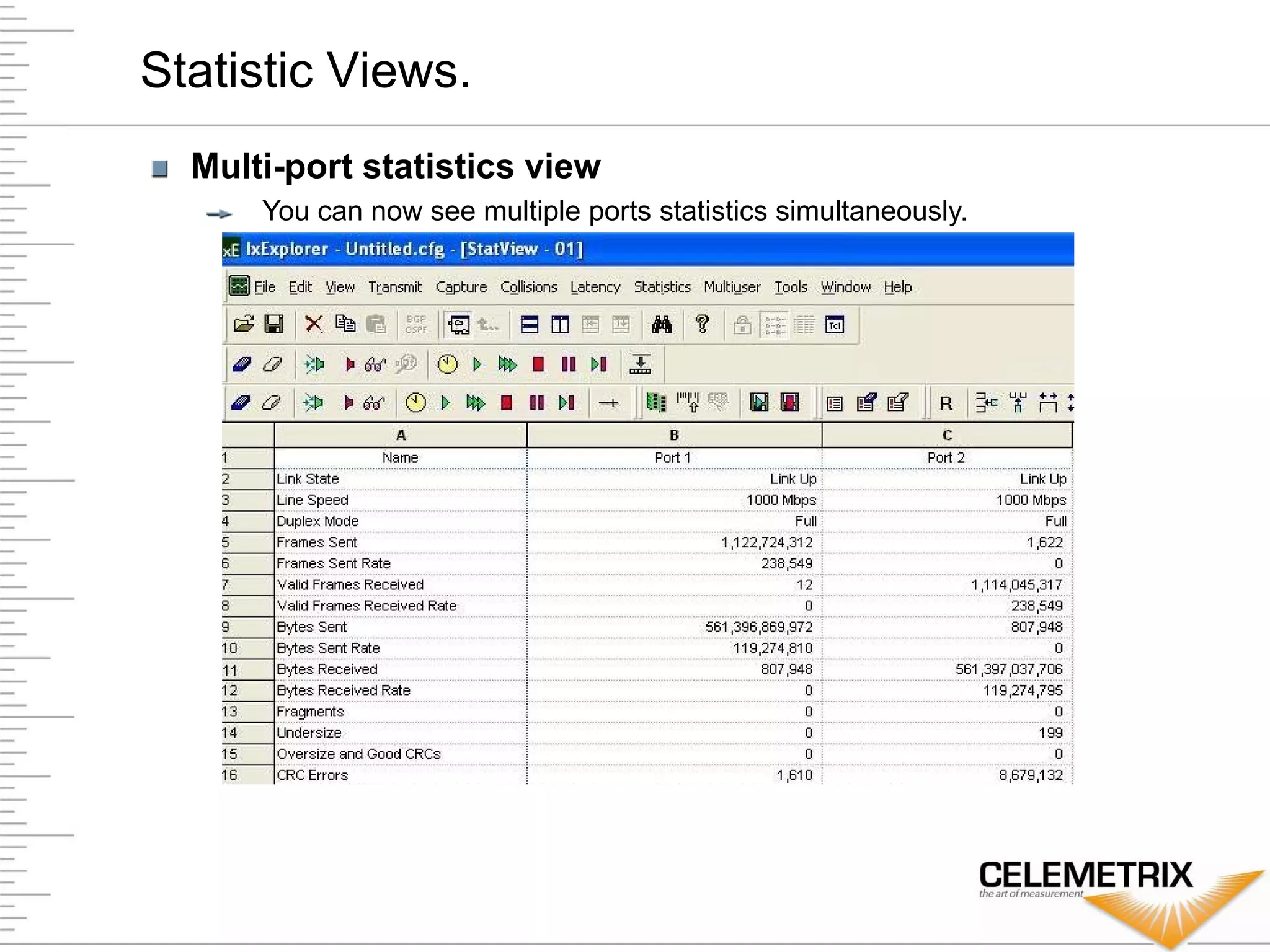Open the Multiuser menu
This screenshot has height=952, width=1270.
tap(732, 287)
